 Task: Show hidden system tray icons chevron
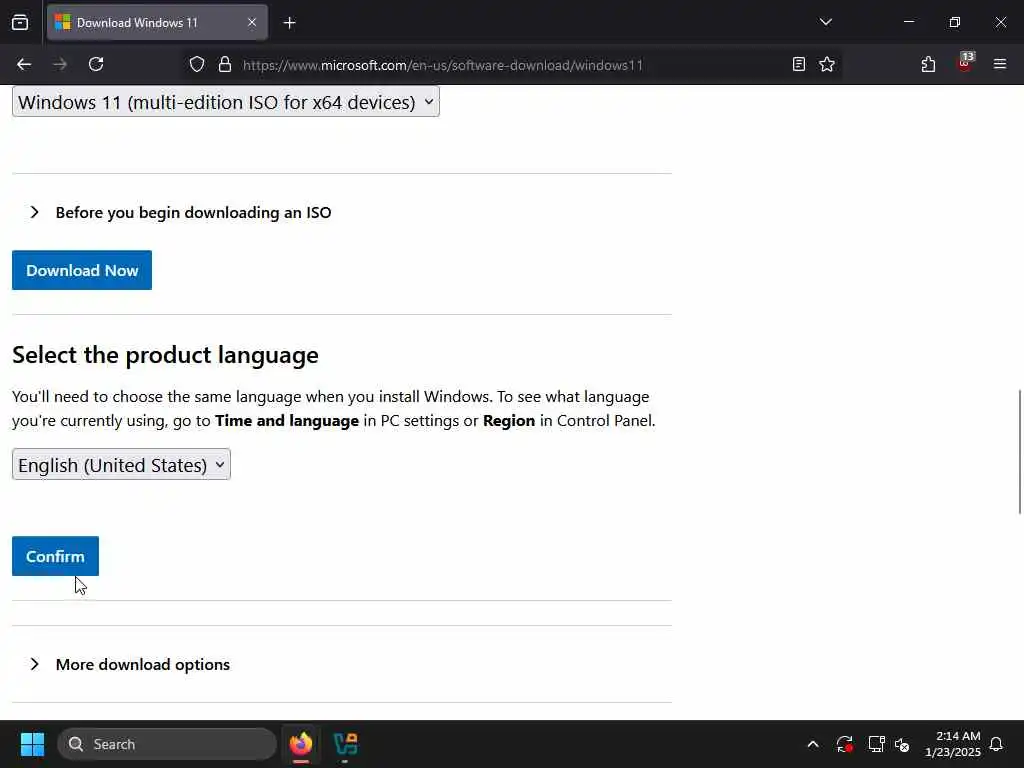pos(813,744)
